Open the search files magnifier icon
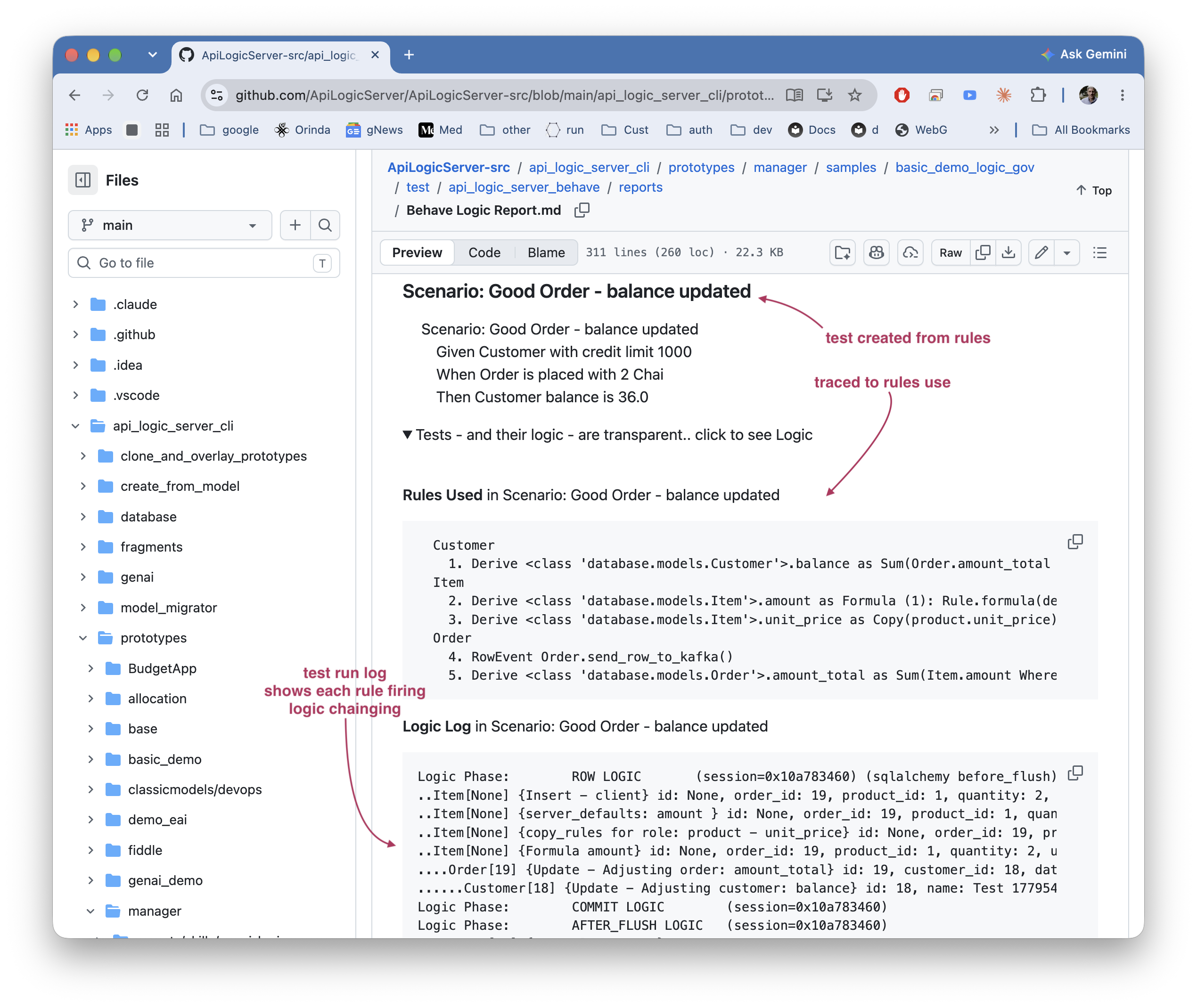The image size is (1197, 1008). (325, 225)
